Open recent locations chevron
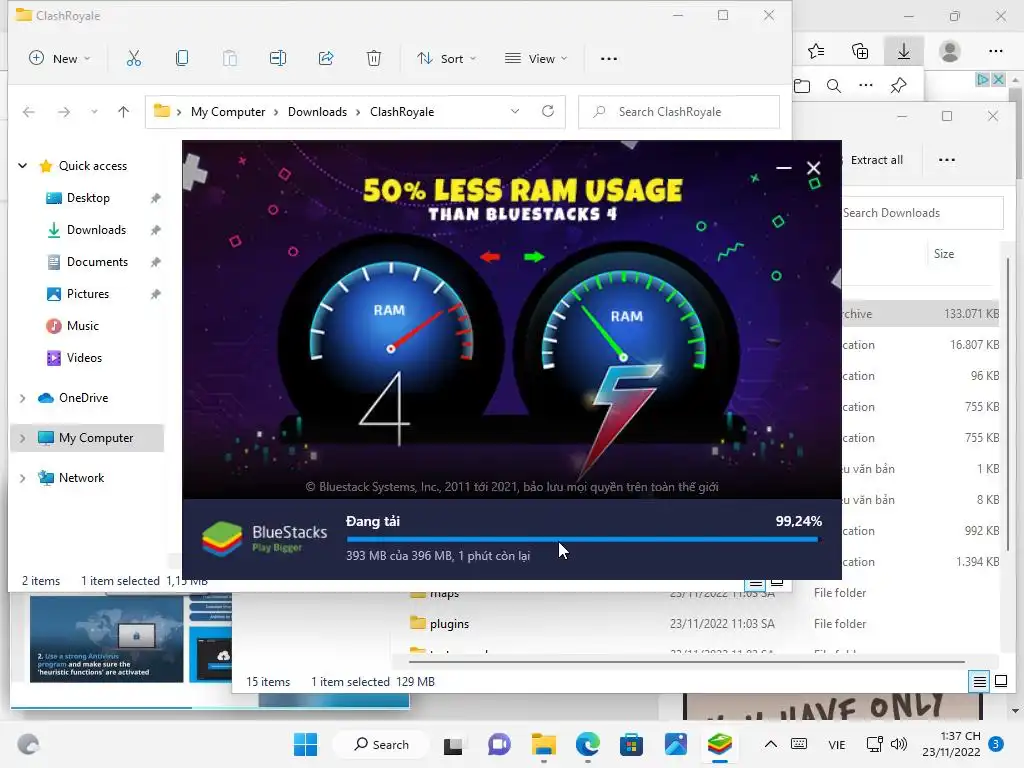The width and height of the screenshot is (1024, 768). [95, 112]
